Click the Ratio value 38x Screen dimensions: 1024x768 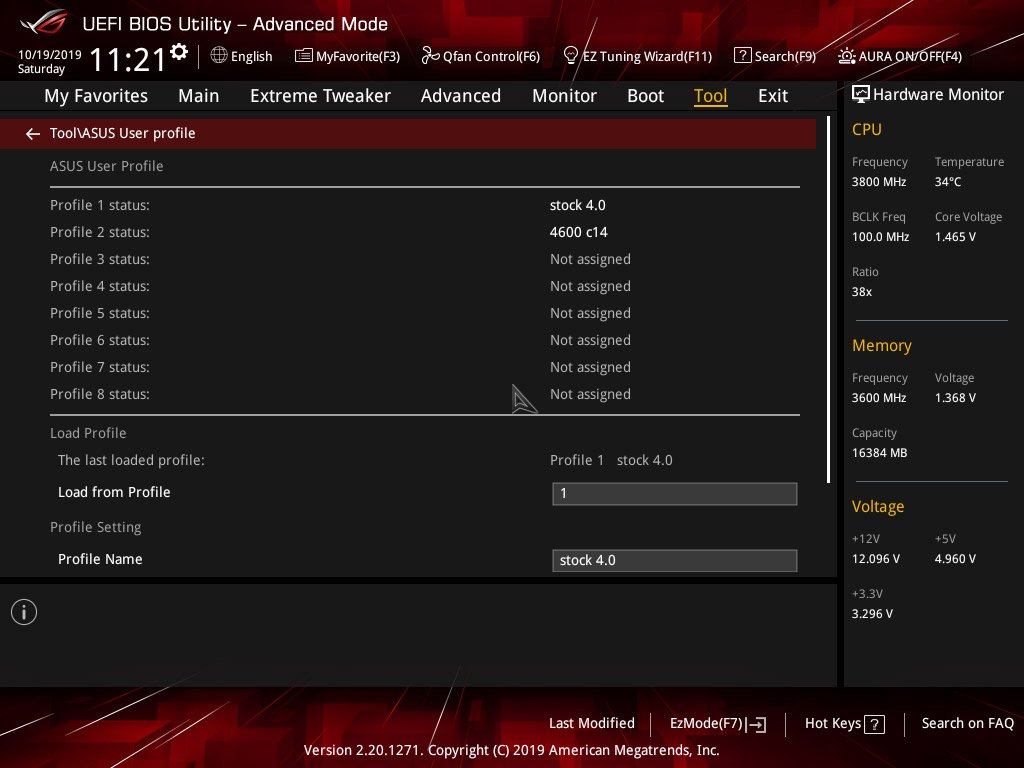click(862, 291)
